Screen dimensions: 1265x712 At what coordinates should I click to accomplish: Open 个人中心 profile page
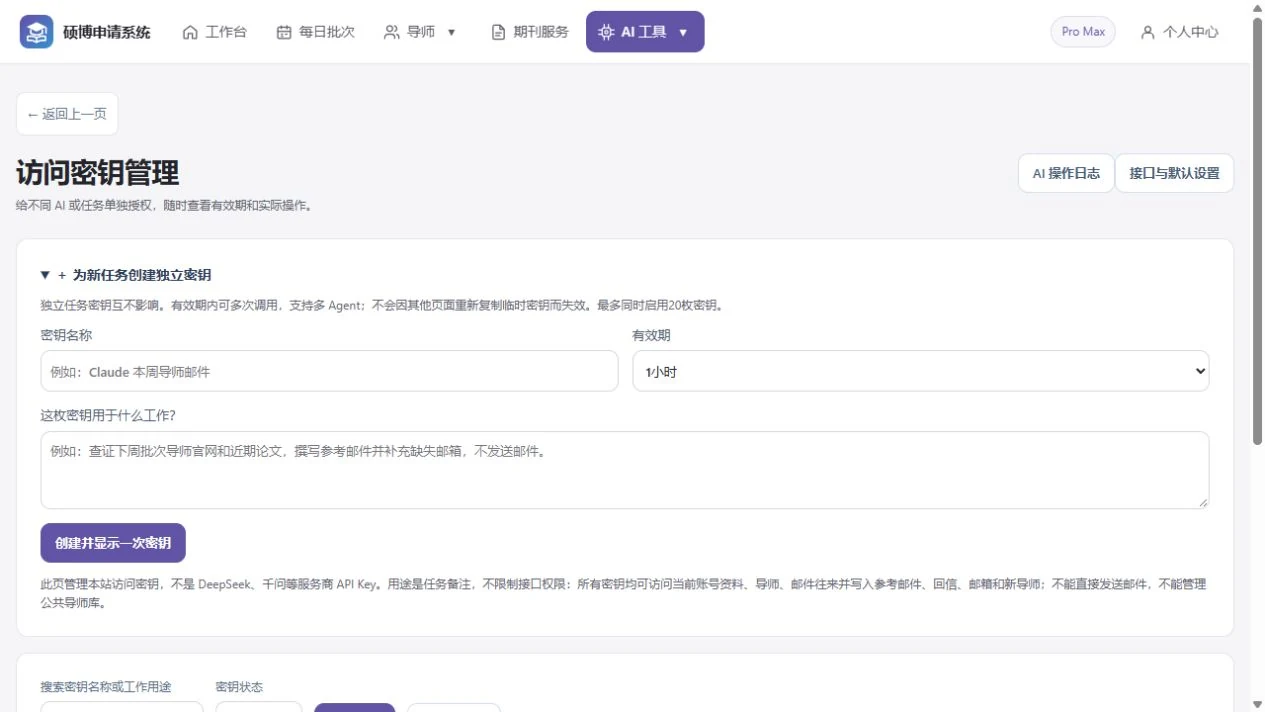click(1180, 32)
